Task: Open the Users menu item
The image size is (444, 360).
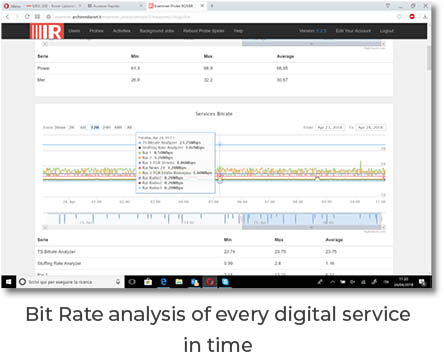Action: [74, 31]
